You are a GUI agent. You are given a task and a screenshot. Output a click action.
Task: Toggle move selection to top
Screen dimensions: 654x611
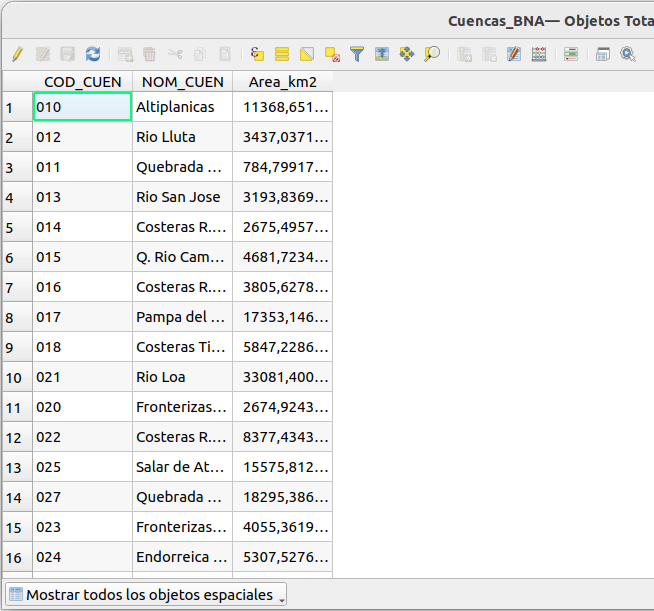pos(382,54)
